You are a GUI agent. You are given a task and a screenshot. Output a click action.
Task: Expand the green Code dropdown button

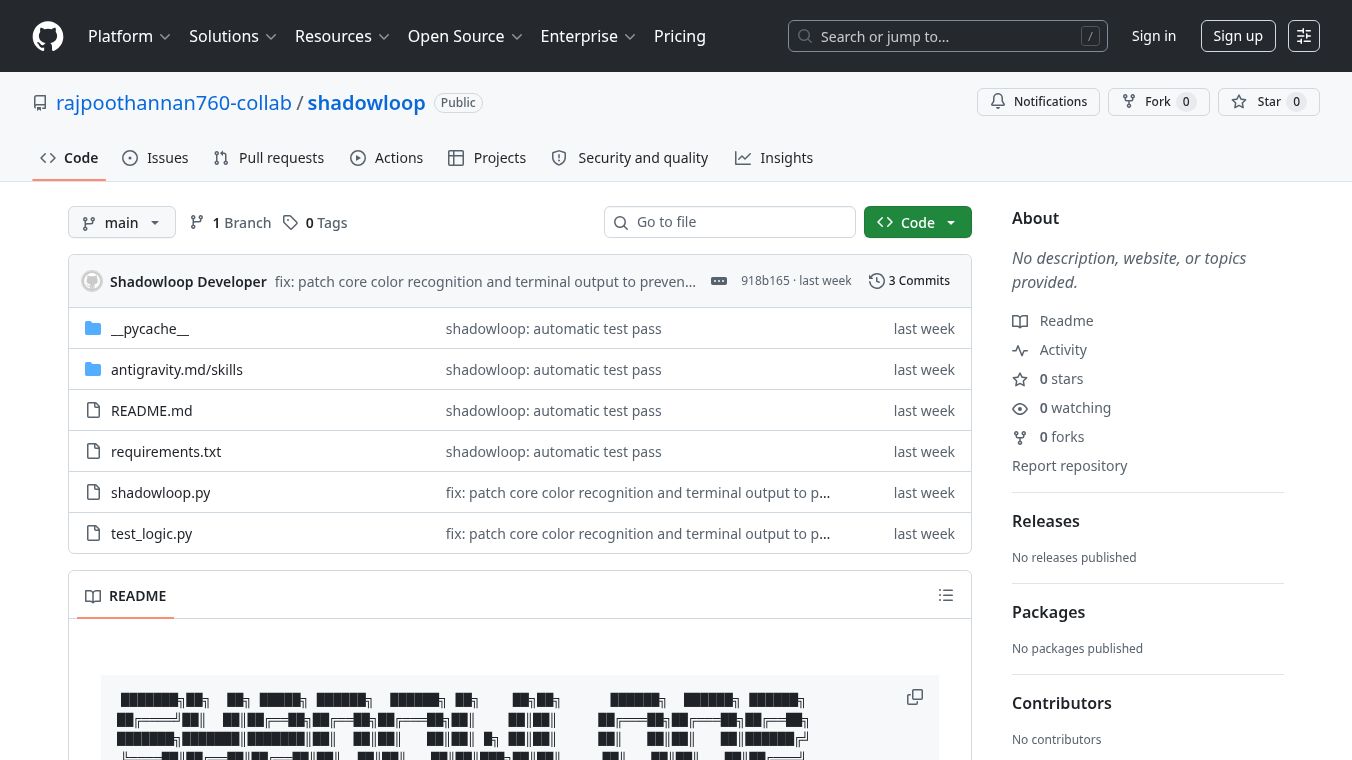click(918, 222)
